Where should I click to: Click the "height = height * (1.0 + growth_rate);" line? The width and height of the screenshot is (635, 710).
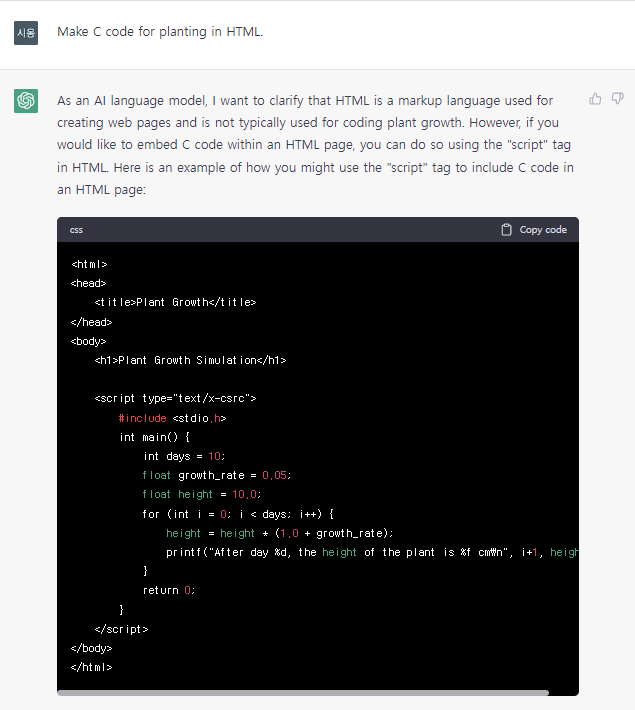279,533
